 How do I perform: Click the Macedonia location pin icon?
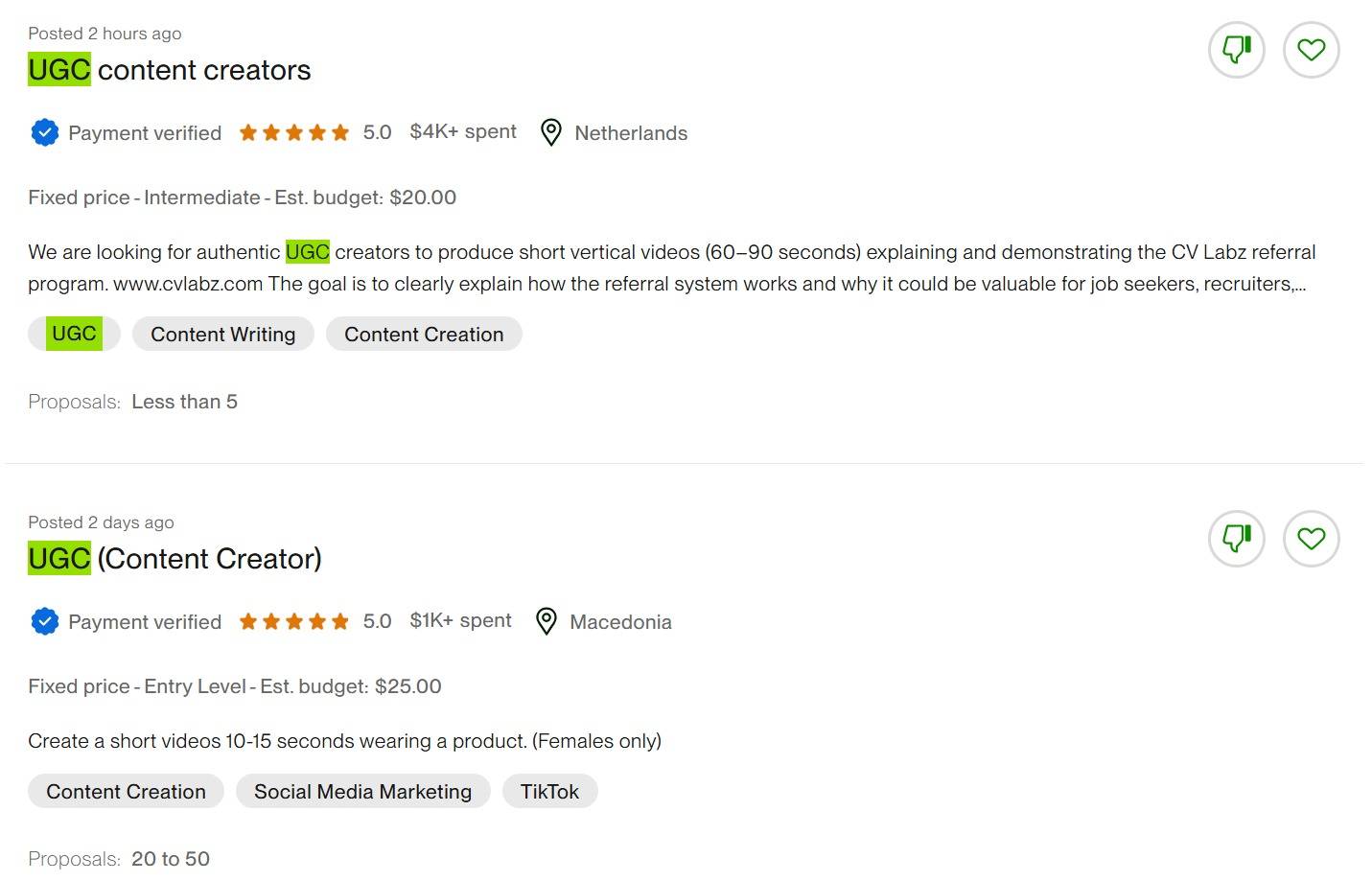[546, 621]
